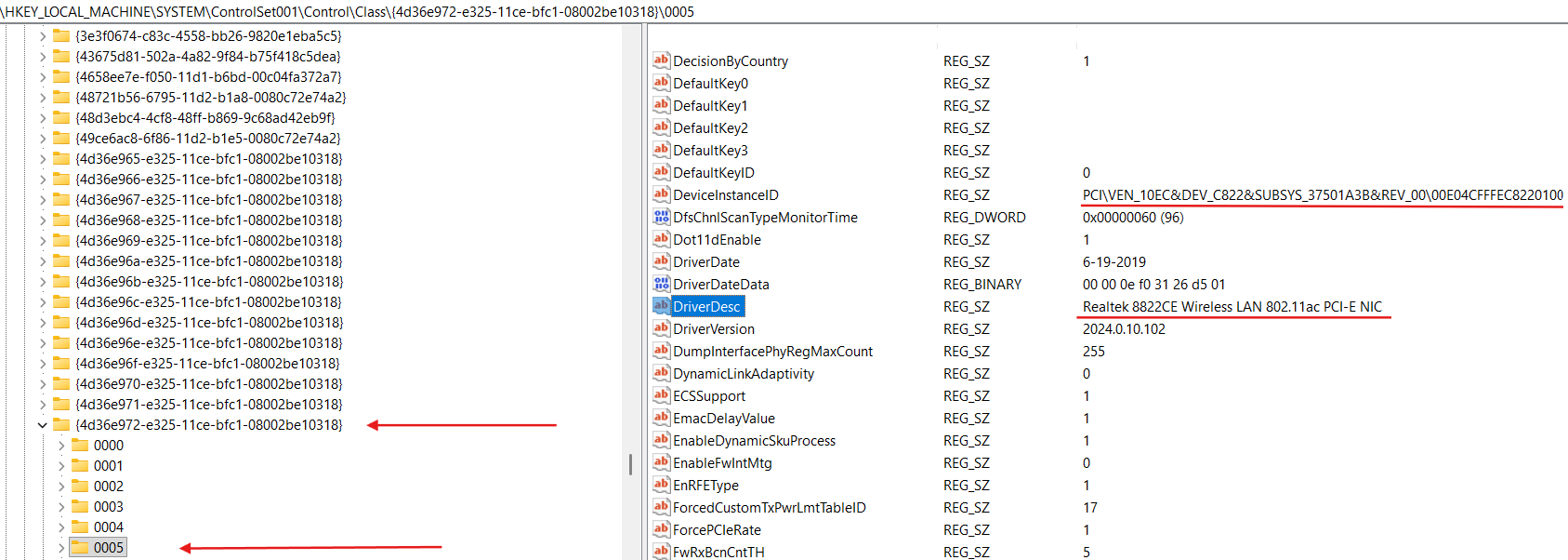Select the {4d36e96c-e325-11ce-bfc1-08002be10318} key
Image resolution: width=1568 pixels, height=560 pixels.
click(x=208, y=302)
